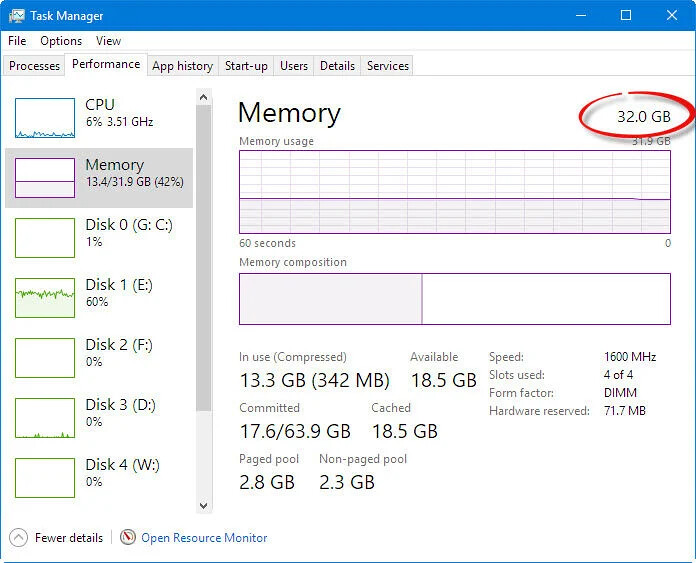Open the File menu

pyautogui.click(x=17, y=41)
